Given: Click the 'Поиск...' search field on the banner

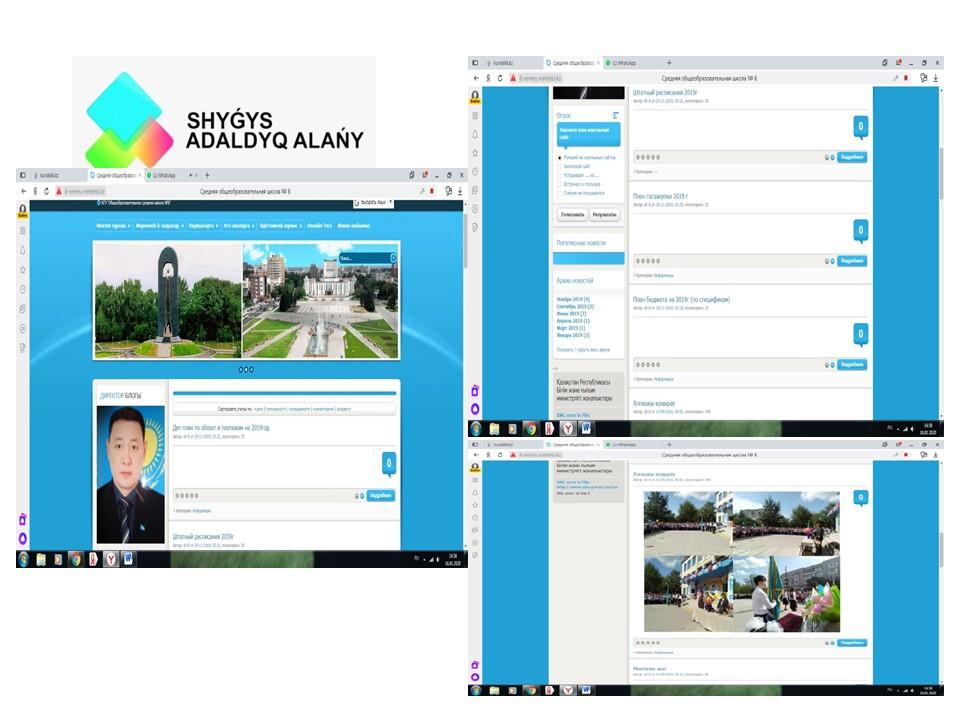Looking at the screenshot, I should (364, 258).
